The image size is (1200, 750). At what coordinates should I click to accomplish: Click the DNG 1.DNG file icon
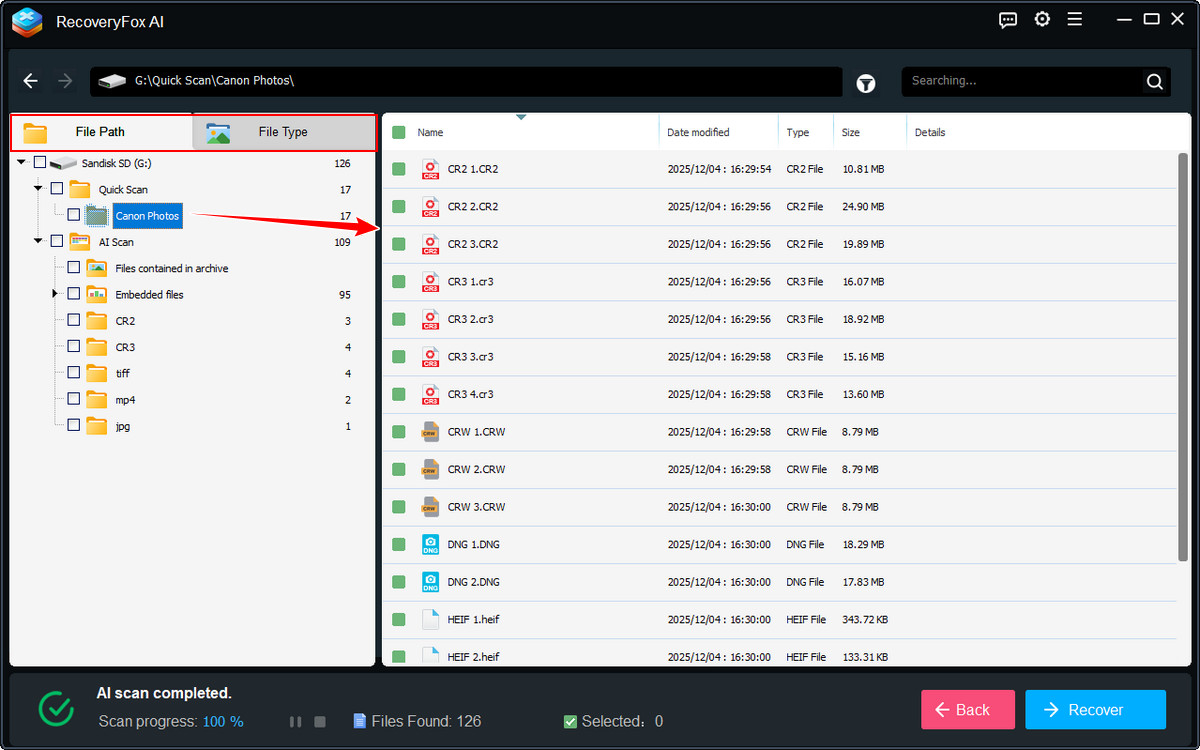tap(430, 545)
